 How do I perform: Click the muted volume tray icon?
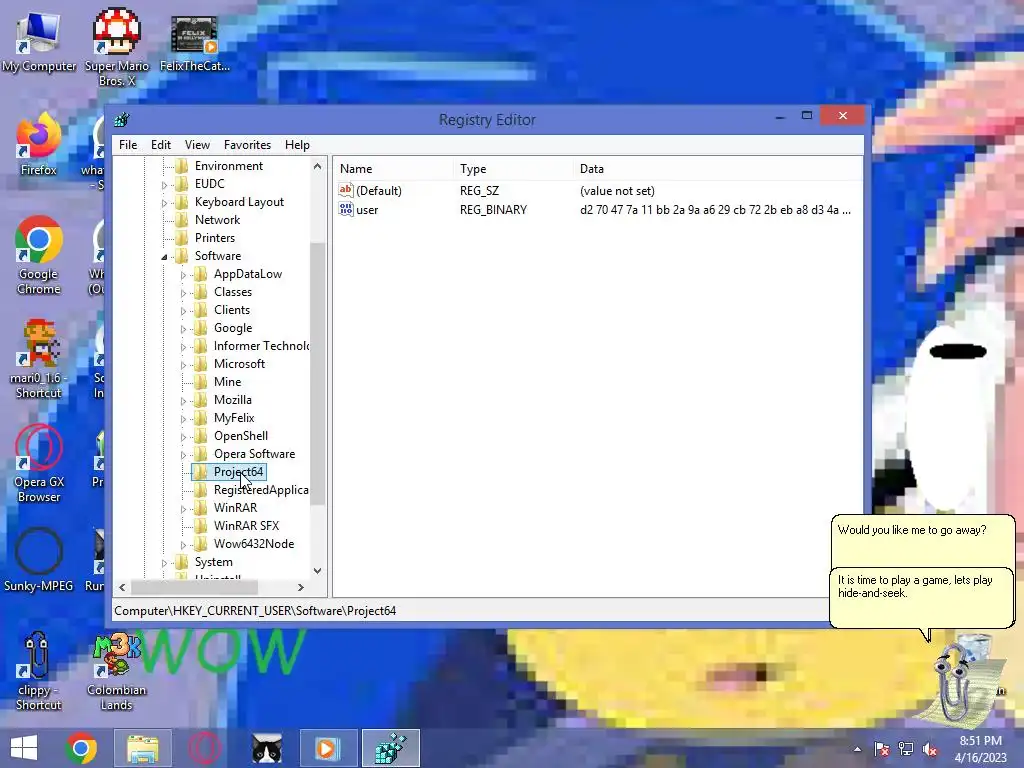pyautogui.click(x=930, y=749)
